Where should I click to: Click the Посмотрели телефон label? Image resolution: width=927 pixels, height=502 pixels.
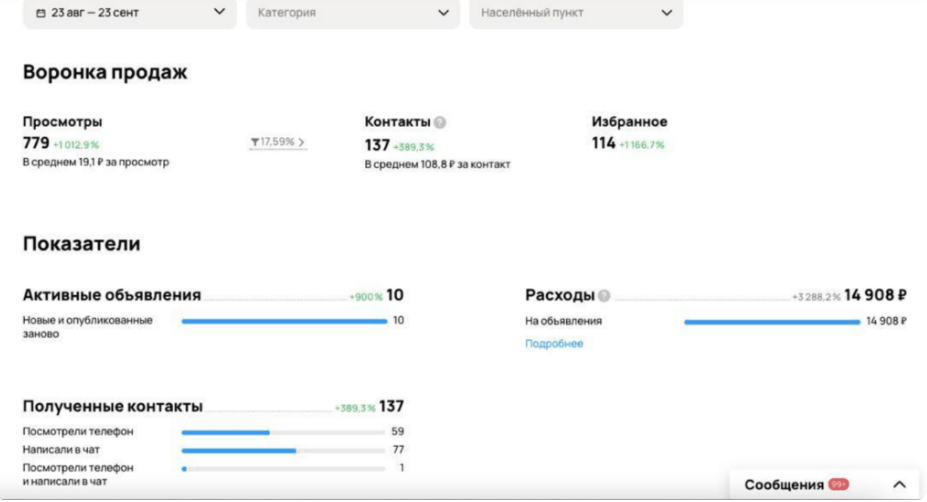pos(78,432)
